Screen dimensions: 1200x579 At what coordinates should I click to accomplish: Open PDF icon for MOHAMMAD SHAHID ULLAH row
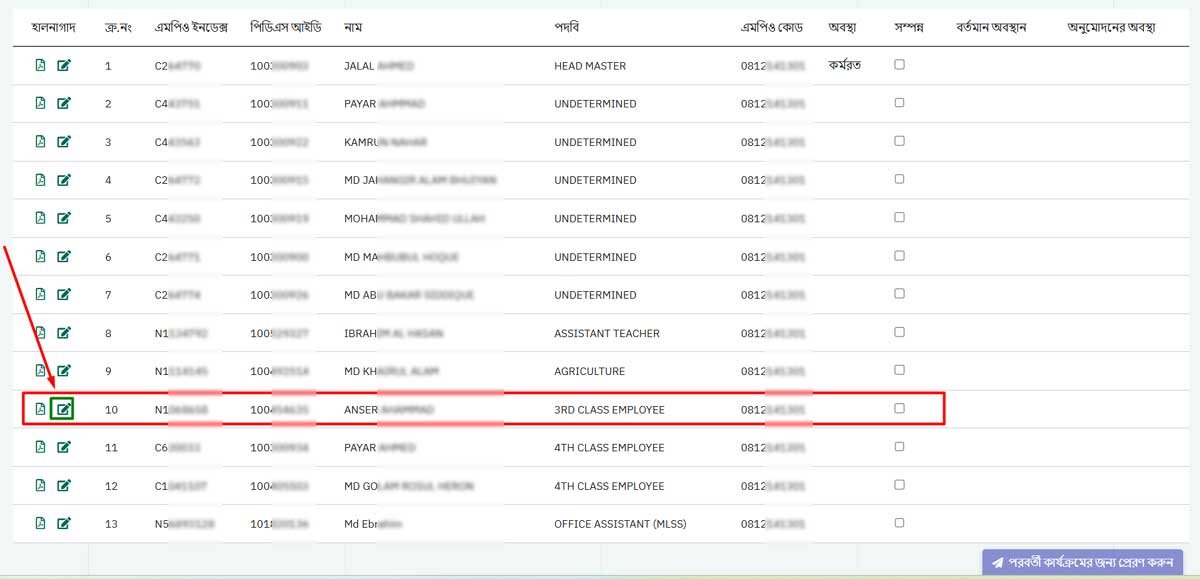tap(41, 218)
